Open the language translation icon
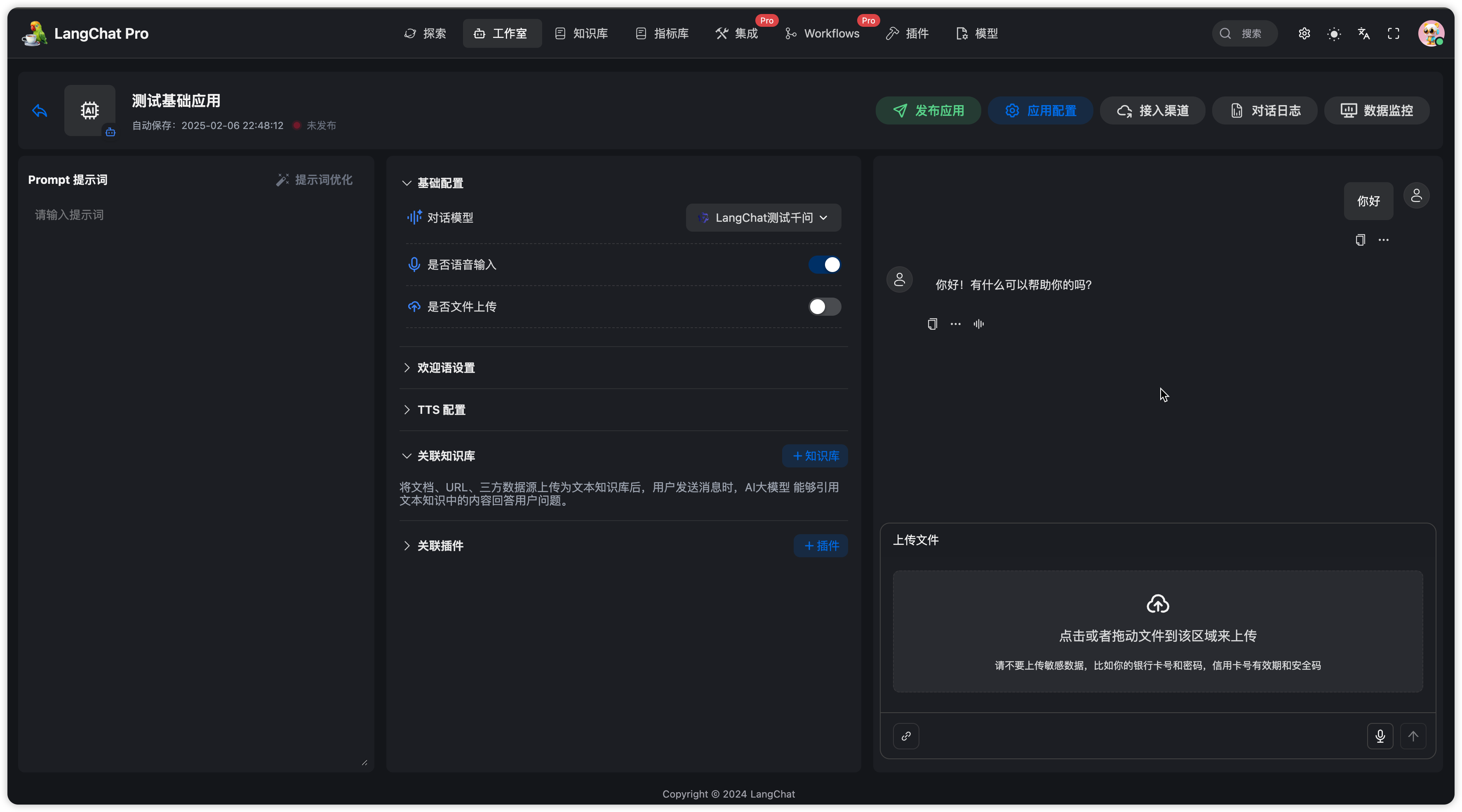 (1364, 33)
